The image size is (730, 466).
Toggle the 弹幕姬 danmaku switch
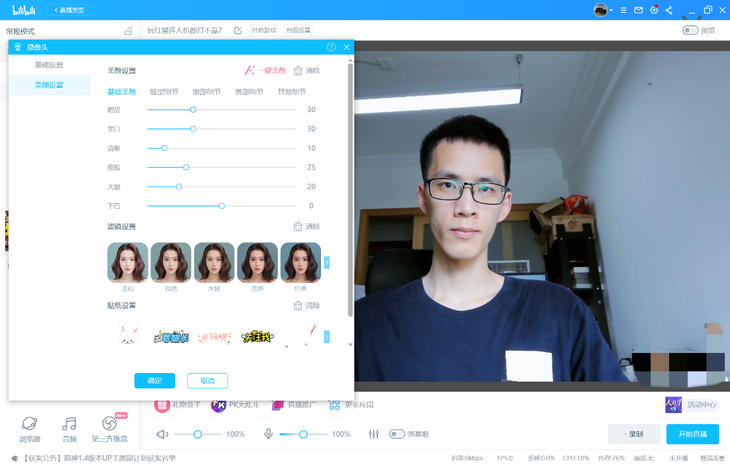pyautogui.click(x=397, y=434)
